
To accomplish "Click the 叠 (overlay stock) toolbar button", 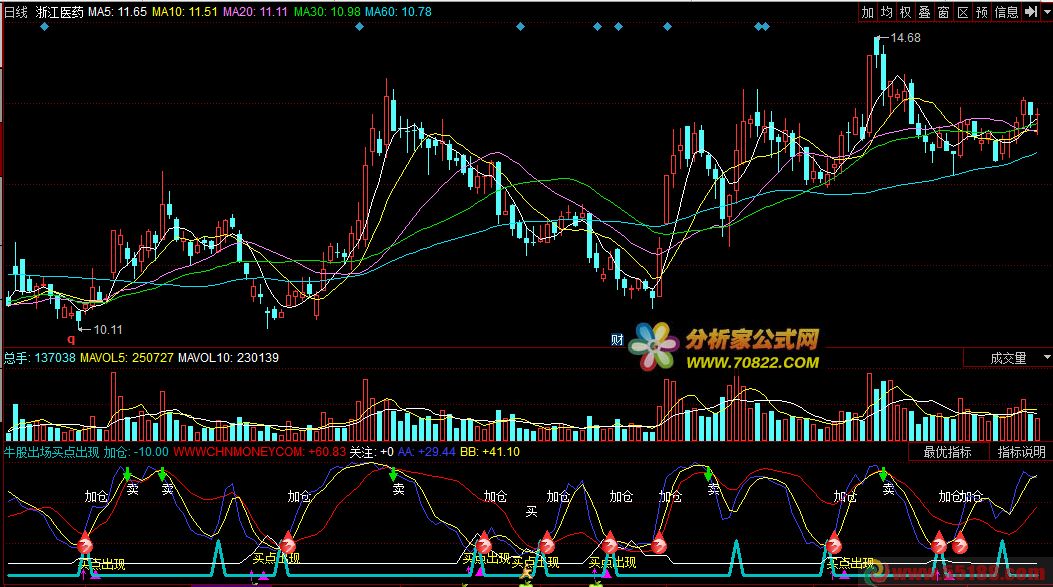I will (x=925, y=12).
